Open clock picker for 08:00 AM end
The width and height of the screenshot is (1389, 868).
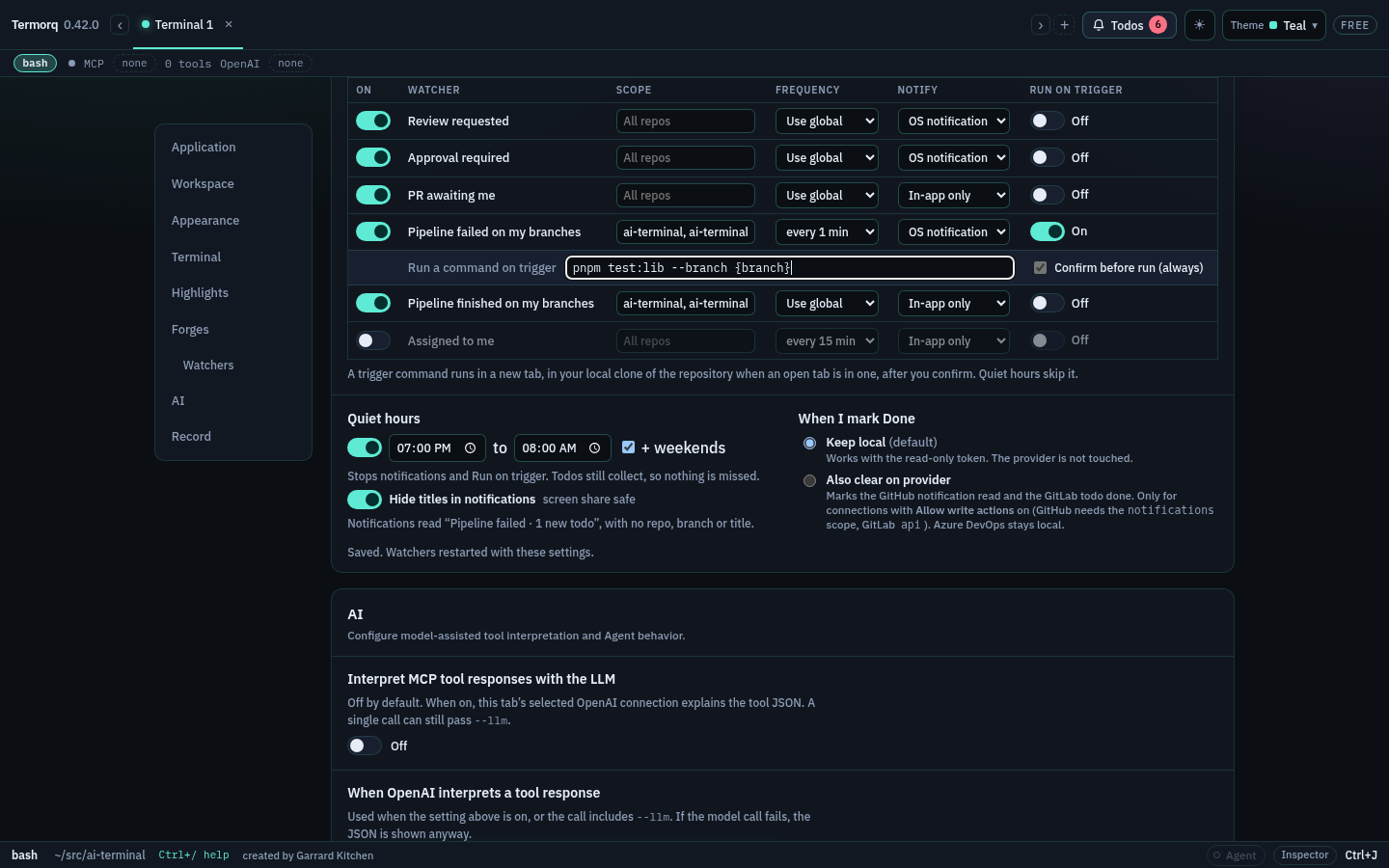pyautogui.click(x=594, y=448)
